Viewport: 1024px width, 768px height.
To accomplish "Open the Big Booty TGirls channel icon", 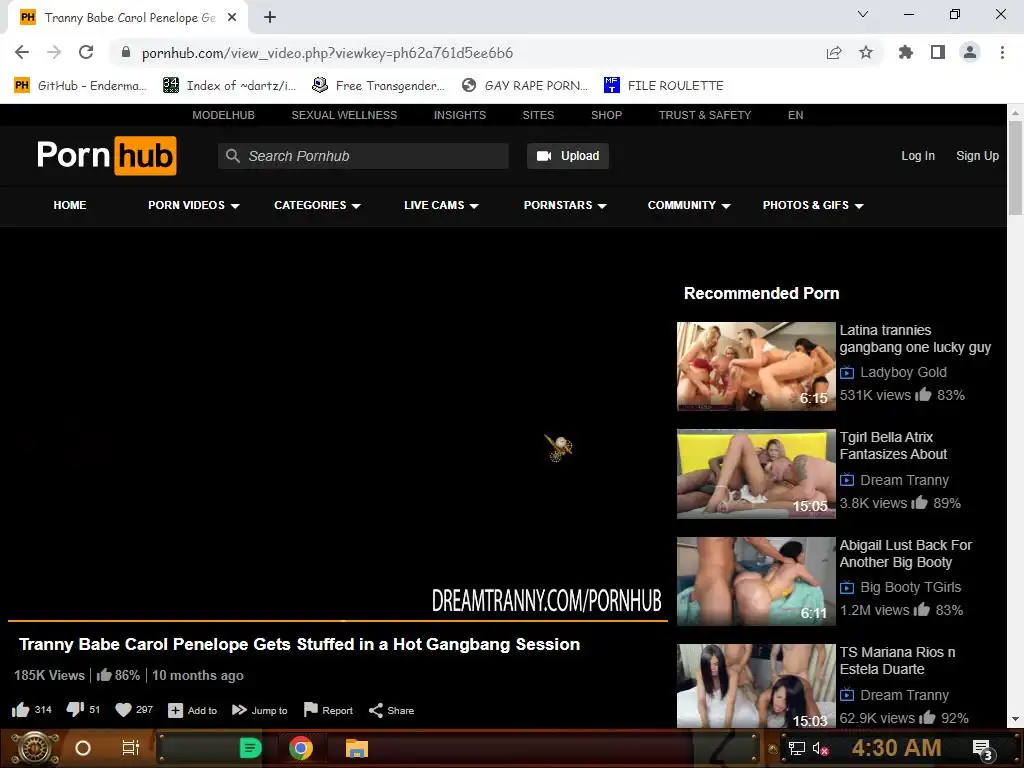I will pos(847,588).
